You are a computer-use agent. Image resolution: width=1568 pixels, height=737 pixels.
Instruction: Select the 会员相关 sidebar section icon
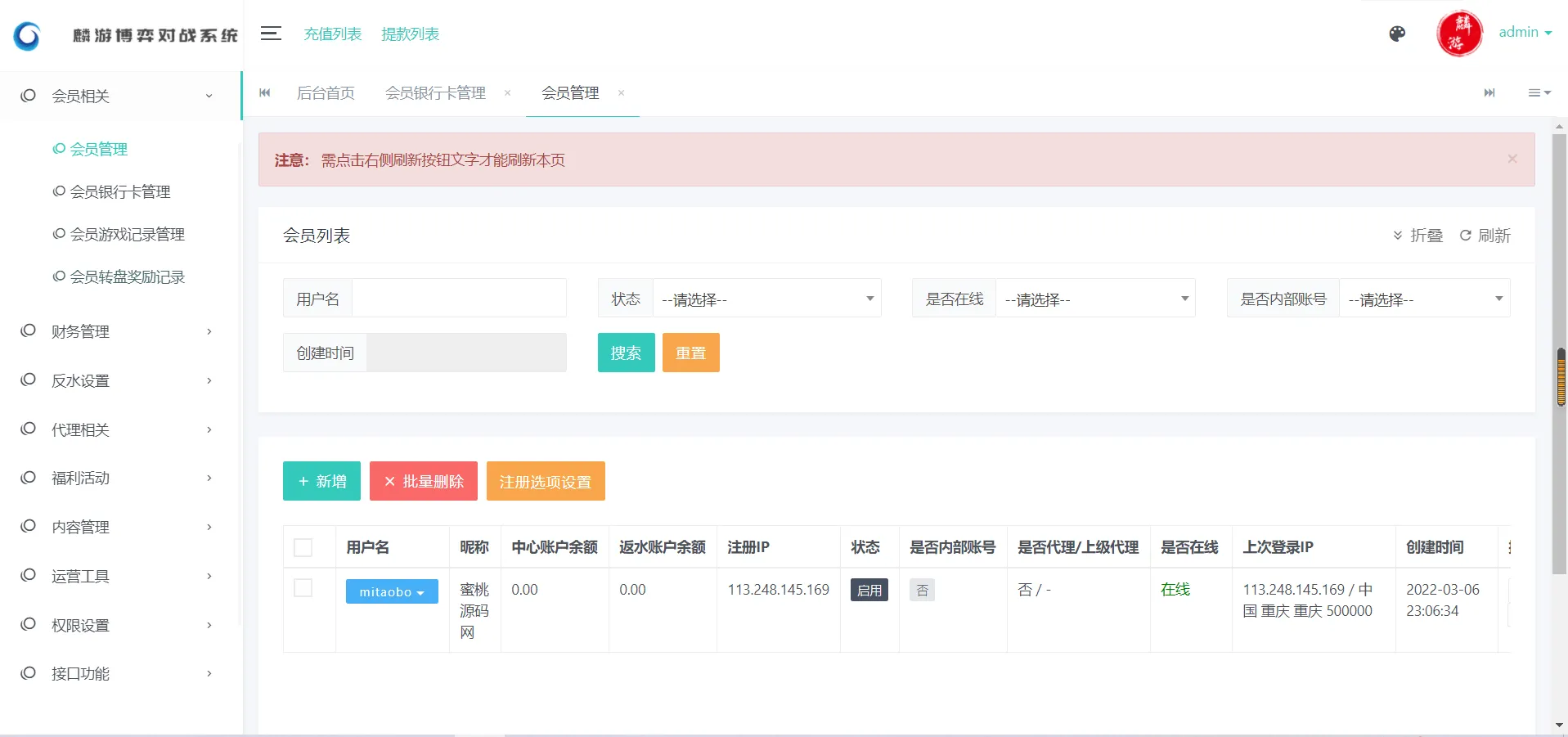coord(28,96)
